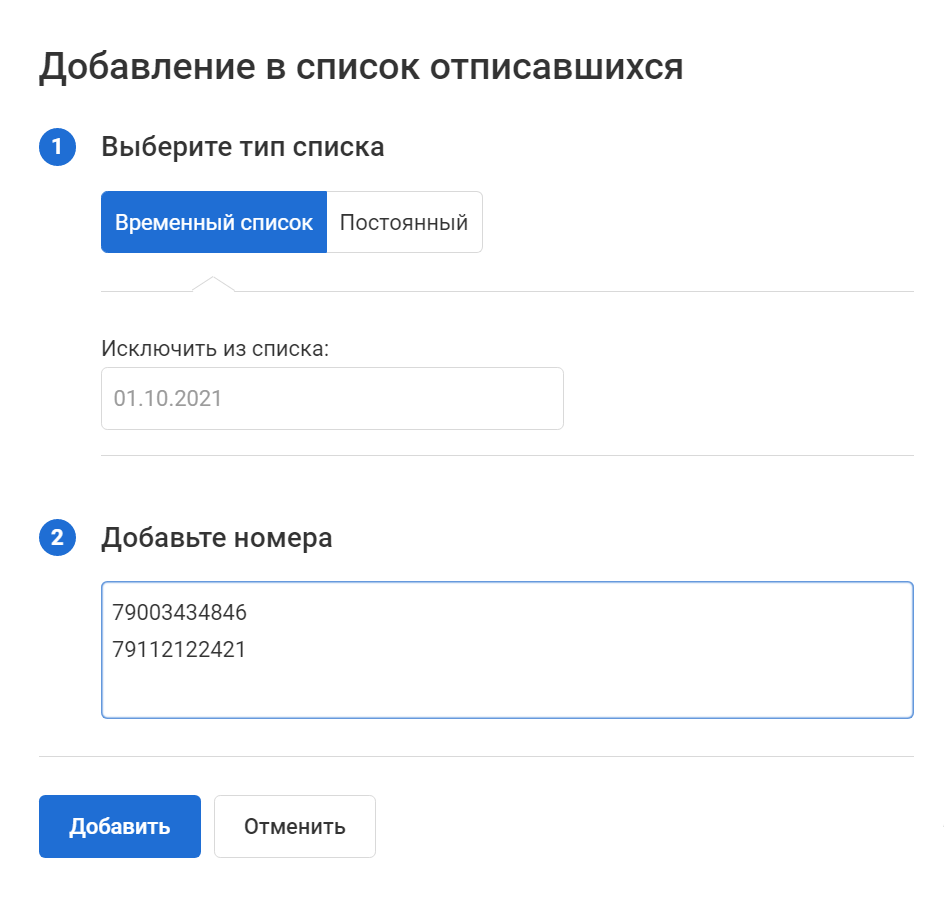Click the number 79112122421 in the list
This screenshot has width=944, height=900.
coord(180,650)
